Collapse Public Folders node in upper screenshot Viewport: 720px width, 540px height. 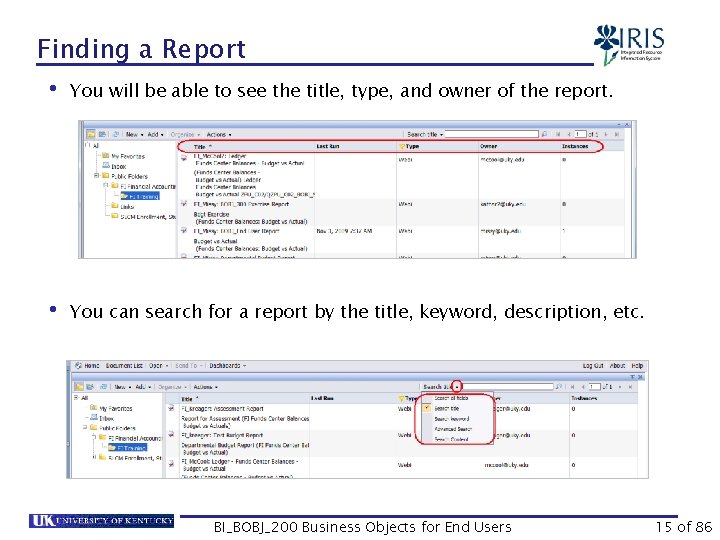tap(97, 176)
